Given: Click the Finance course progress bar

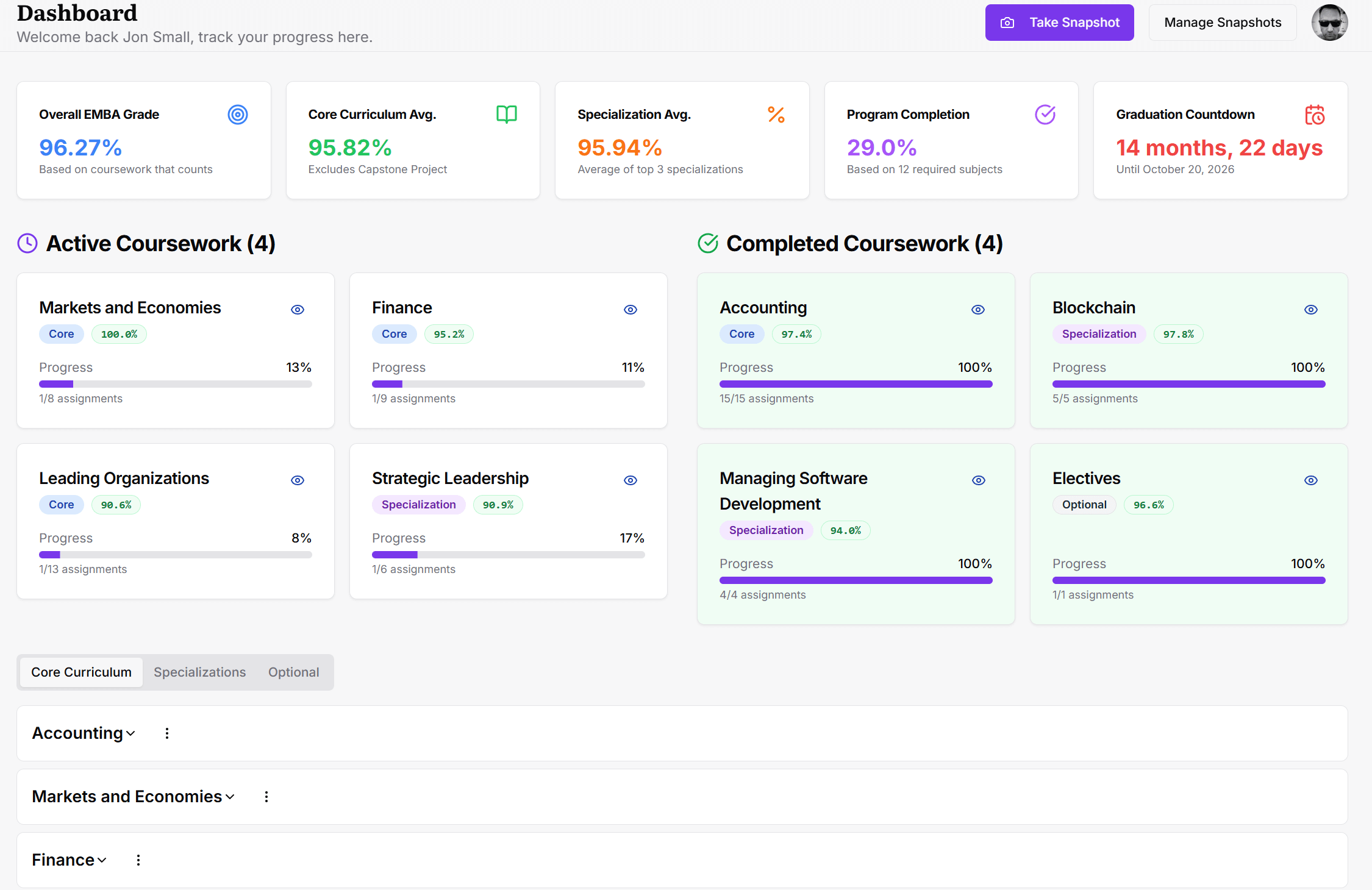Looking at the screenshot, I should [508, 383].
